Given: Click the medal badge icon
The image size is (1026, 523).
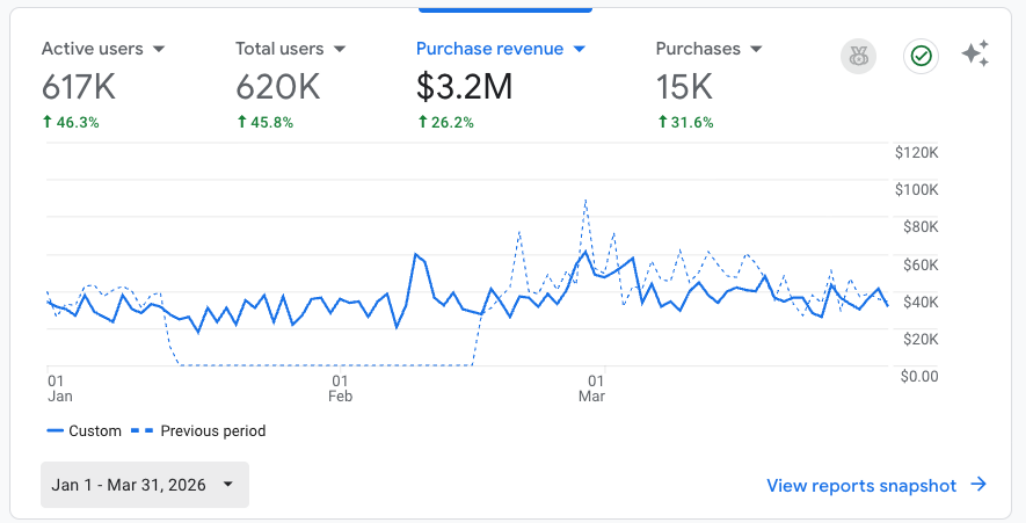Looking at the screenshot, I should click(x=858, y=56).
